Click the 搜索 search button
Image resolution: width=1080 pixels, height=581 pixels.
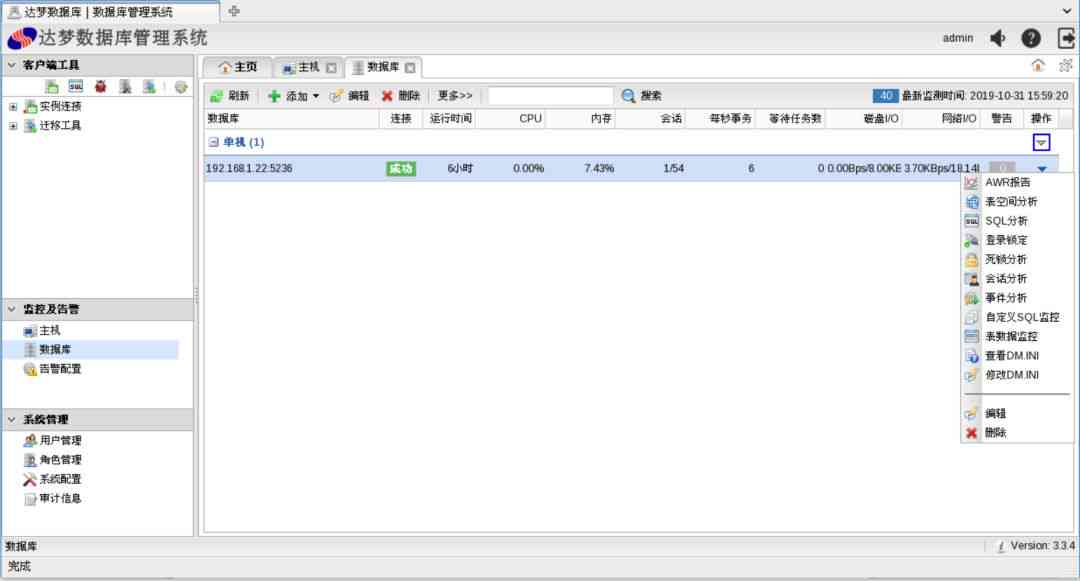coord(641,96)
